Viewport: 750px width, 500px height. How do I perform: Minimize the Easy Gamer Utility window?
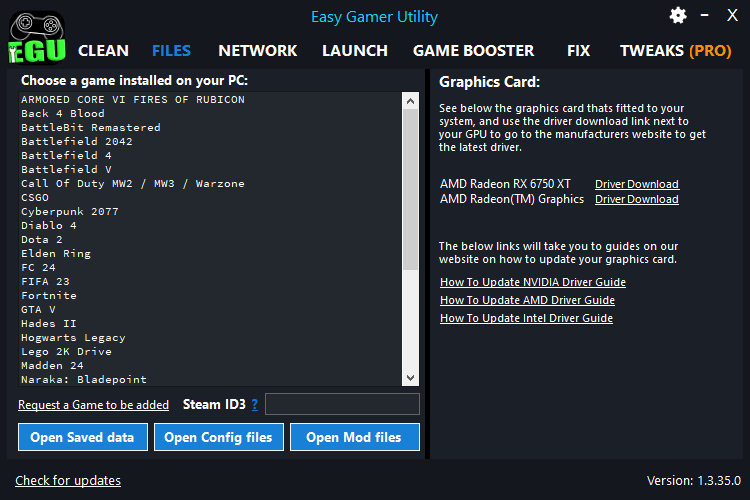[x=705, y=15]
